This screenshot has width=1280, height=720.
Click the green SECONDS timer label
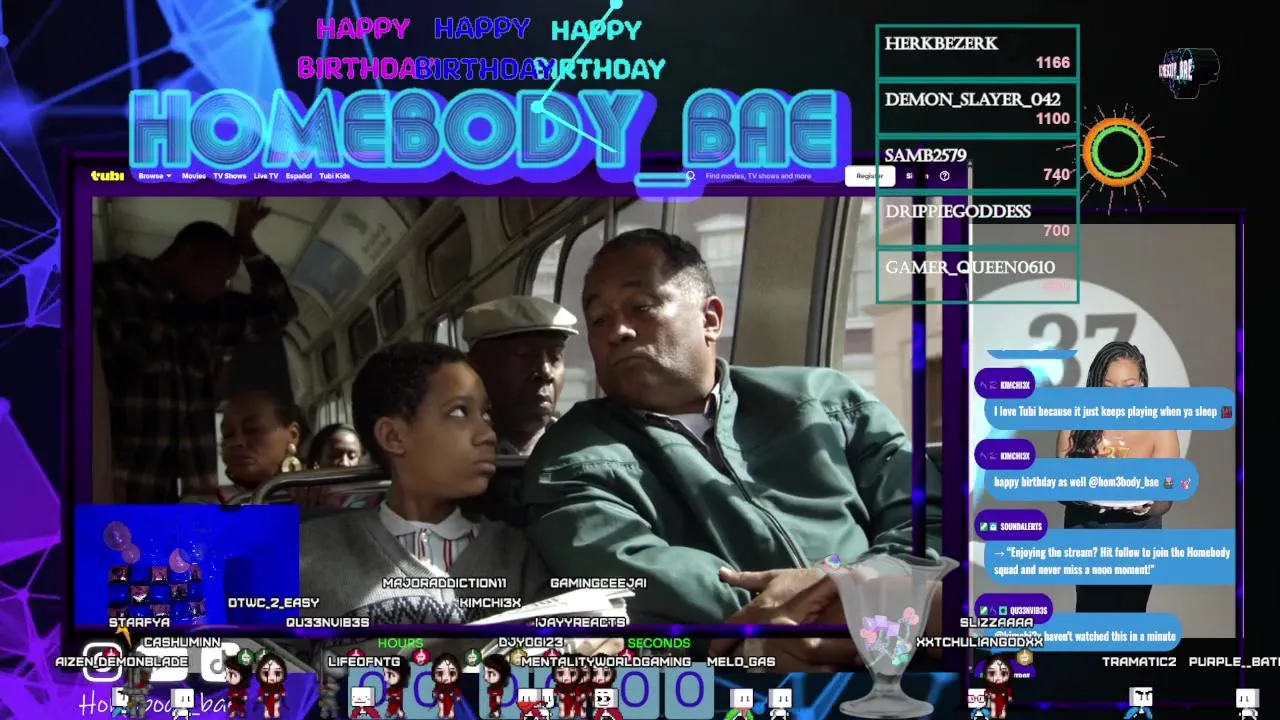click(659, 643)
